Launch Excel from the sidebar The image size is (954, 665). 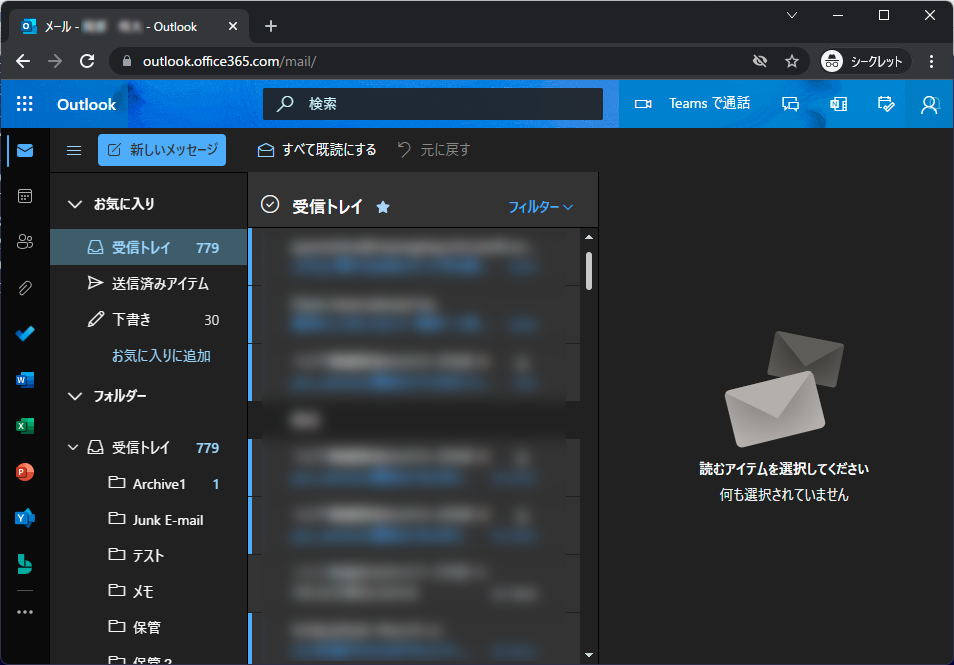tap(25, 425)
